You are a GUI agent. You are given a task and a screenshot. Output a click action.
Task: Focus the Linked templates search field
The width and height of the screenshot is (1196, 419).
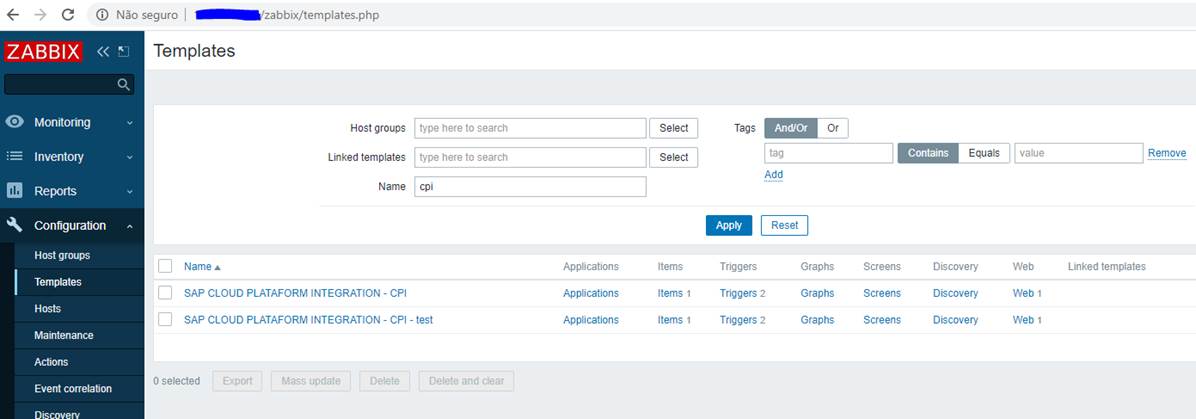tap(530, 157)
